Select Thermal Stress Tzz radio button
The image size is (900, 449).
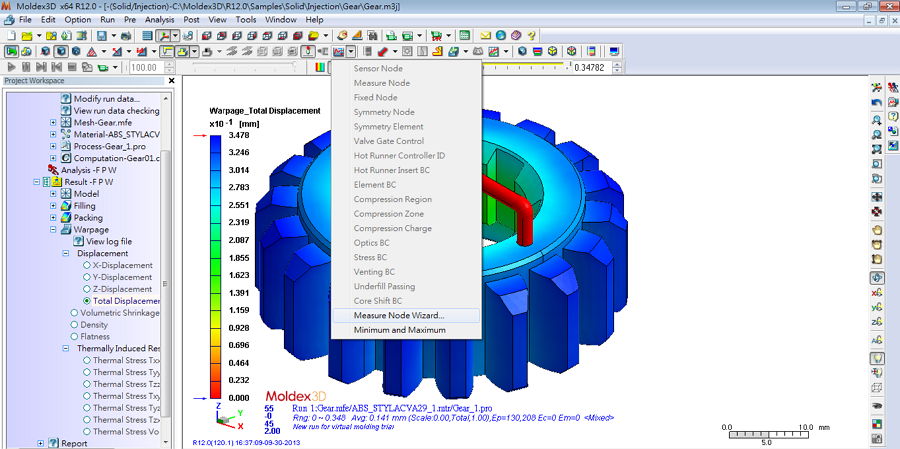[87, 384]
